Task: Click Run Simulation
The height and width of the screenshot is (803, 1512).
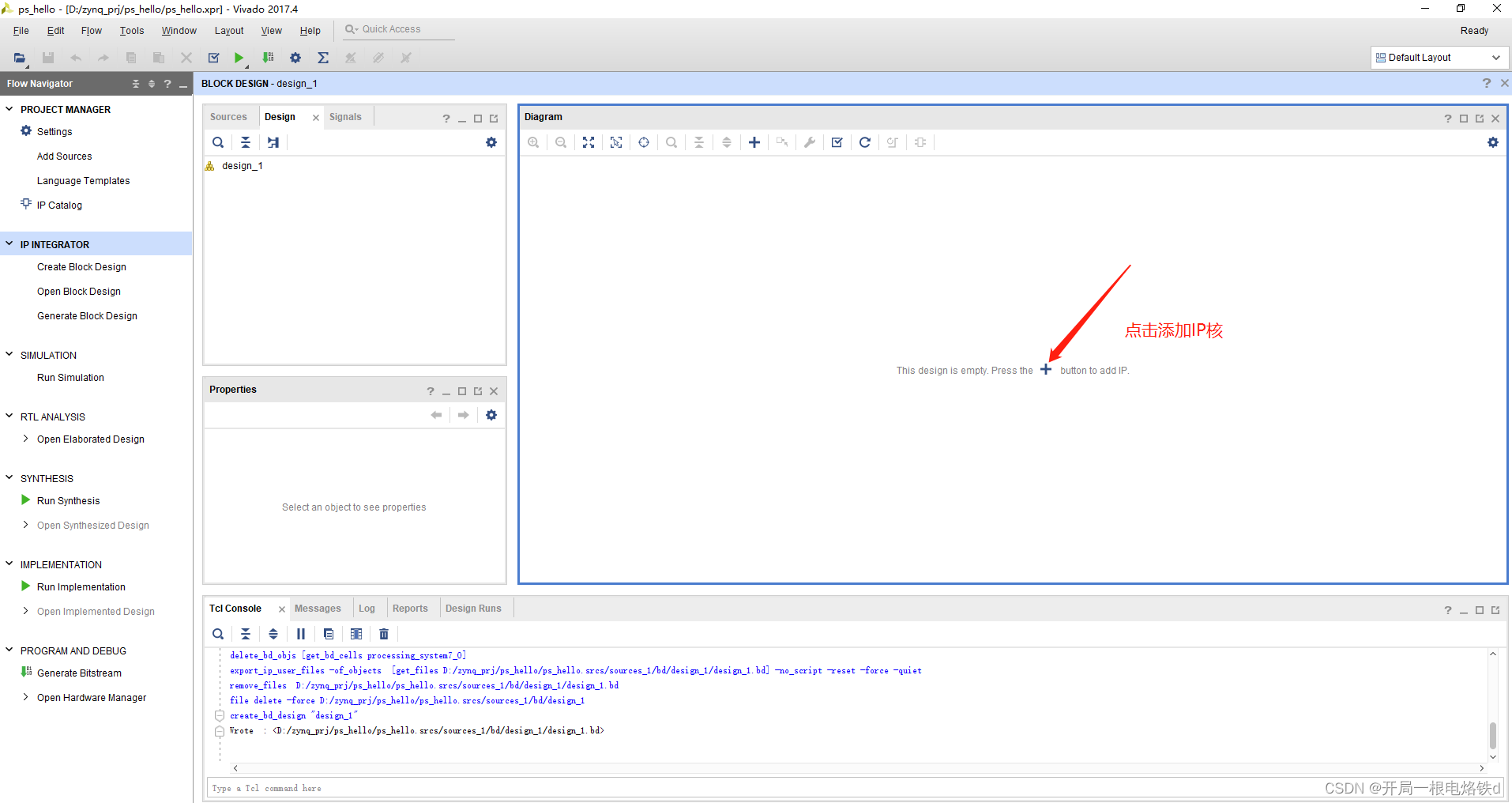Action: [70, 378]
